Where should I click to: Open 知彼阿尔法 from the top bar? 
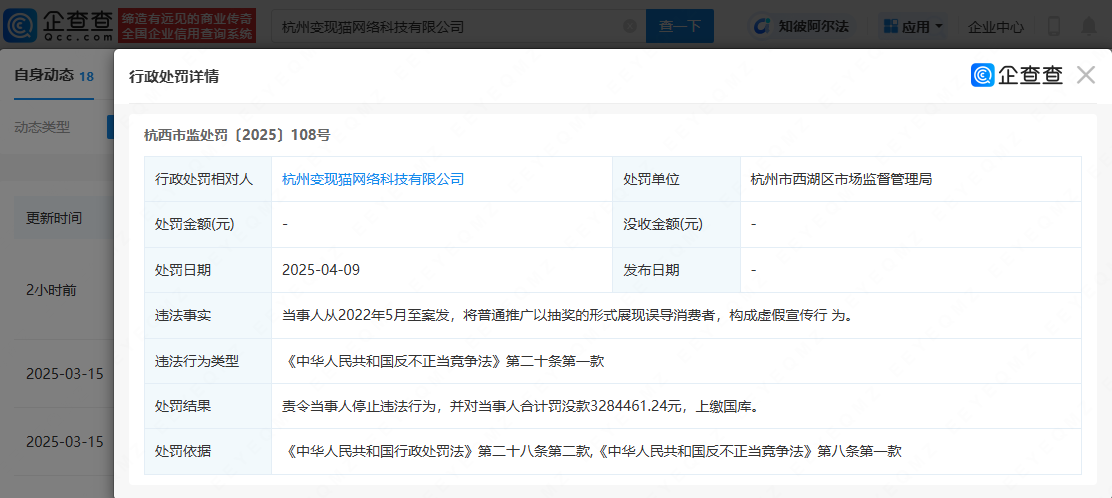point(800,27)
